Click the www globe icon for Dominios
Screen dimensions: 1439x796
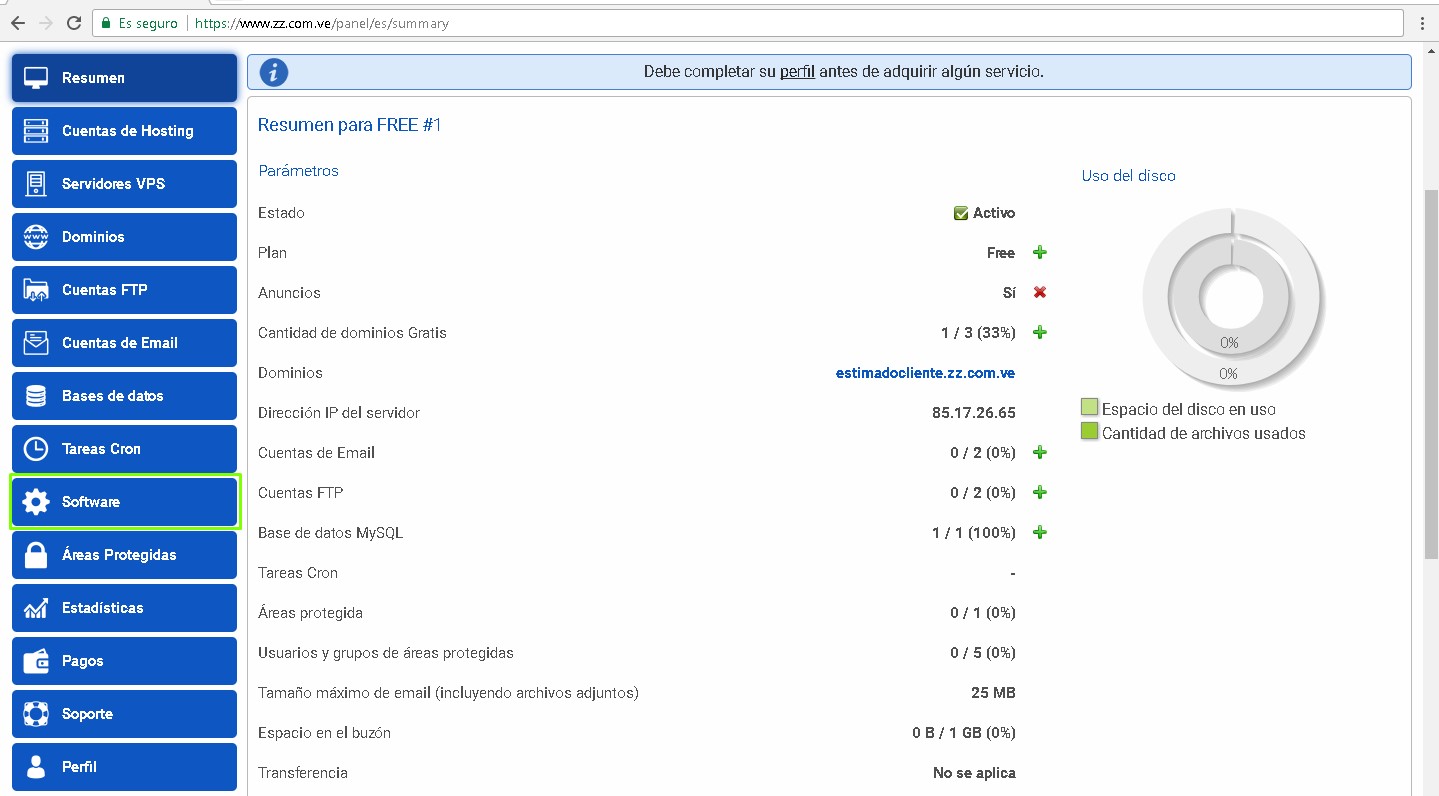point(36,237)
